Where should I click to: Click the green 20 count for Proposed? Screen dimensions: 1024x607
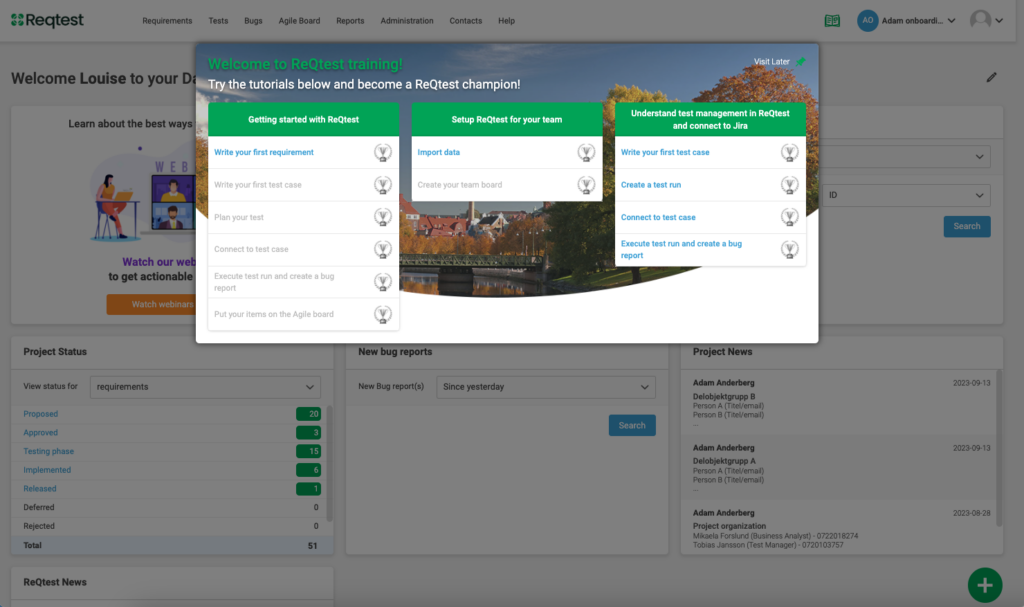point(308,414)
